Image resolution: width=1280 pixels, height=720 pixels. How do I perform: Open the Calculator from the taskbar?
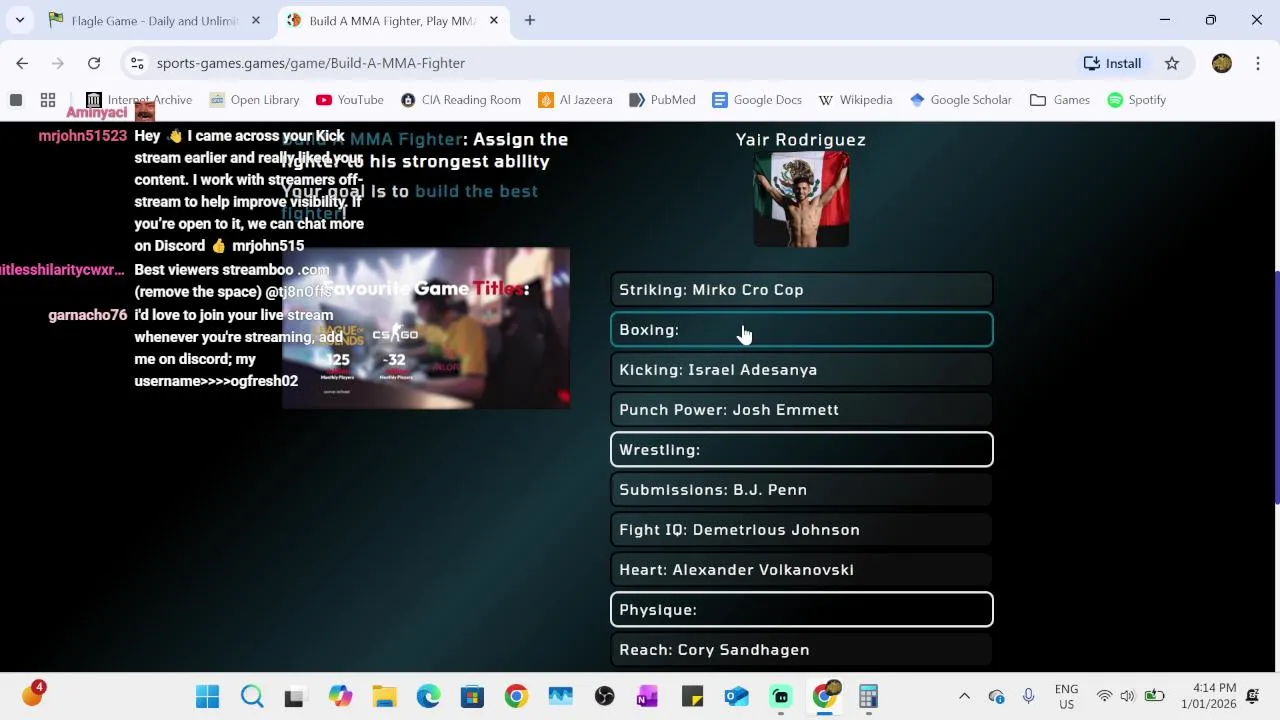[x=868, y=697]
